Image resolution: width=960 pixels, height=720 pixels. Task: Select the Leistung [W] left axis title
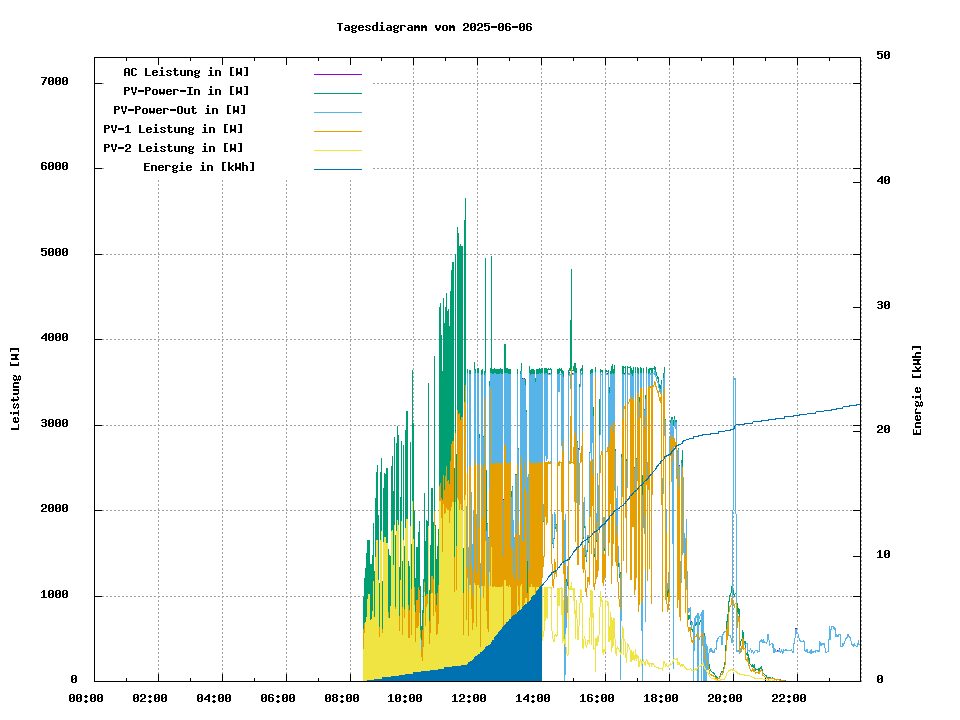tap(16, 389)
